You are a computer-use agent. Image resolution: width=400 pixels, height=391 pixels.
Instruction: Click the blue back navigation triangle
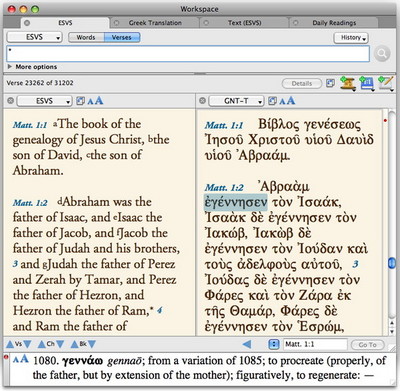click(x=247, y=344)
